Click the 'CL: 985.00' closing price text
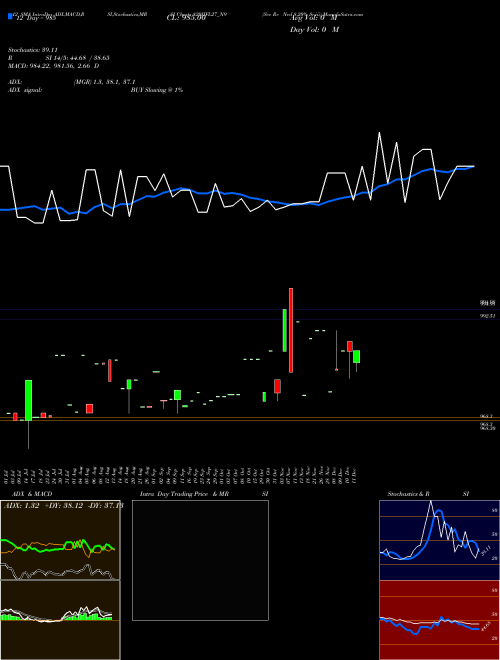 (x=186, y=18)
